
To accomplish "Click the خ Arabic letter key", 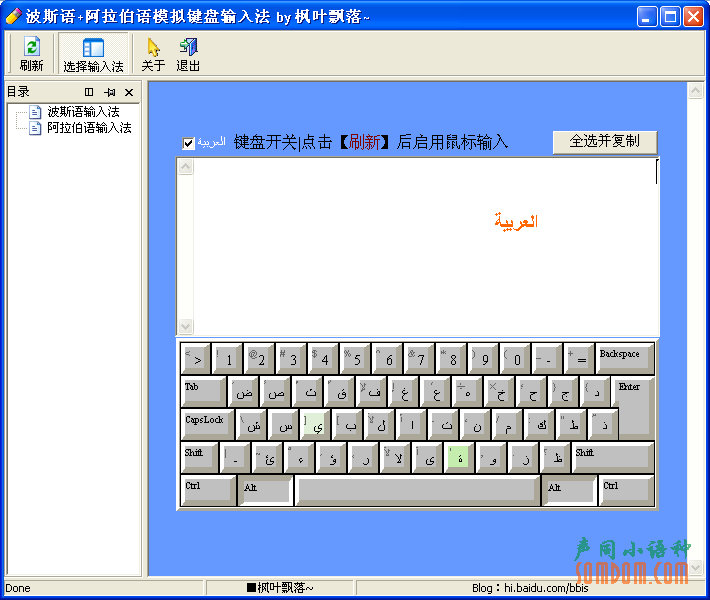I will click(x=499, y=391).
